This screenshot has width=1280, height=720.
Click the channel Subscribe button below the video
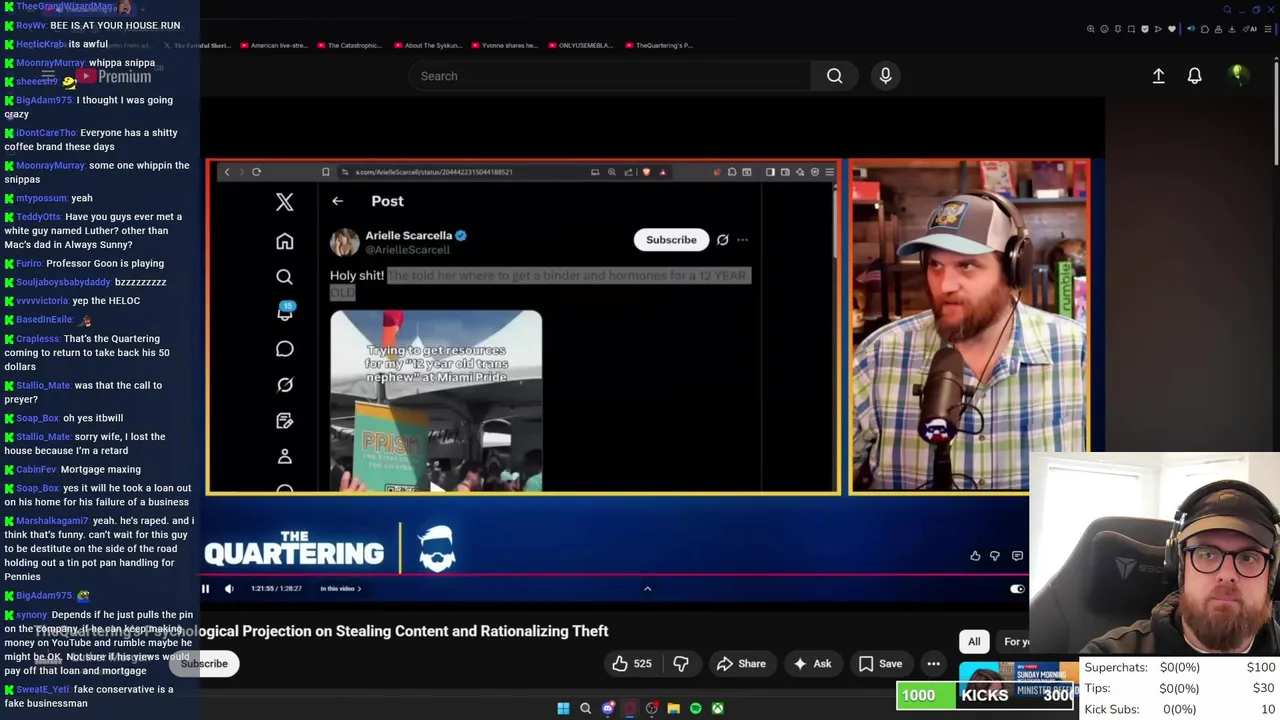click(204, 663)
